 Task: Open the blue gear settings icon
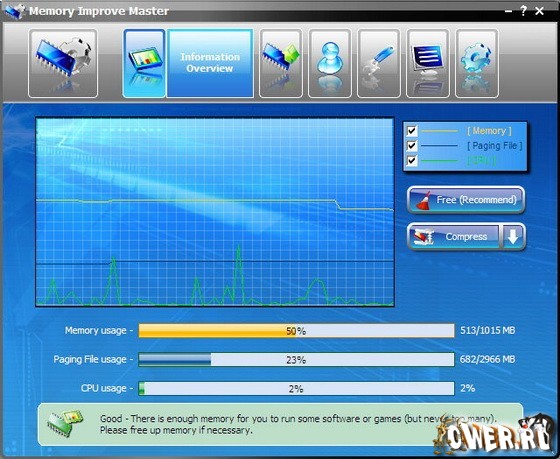point(476,63)
